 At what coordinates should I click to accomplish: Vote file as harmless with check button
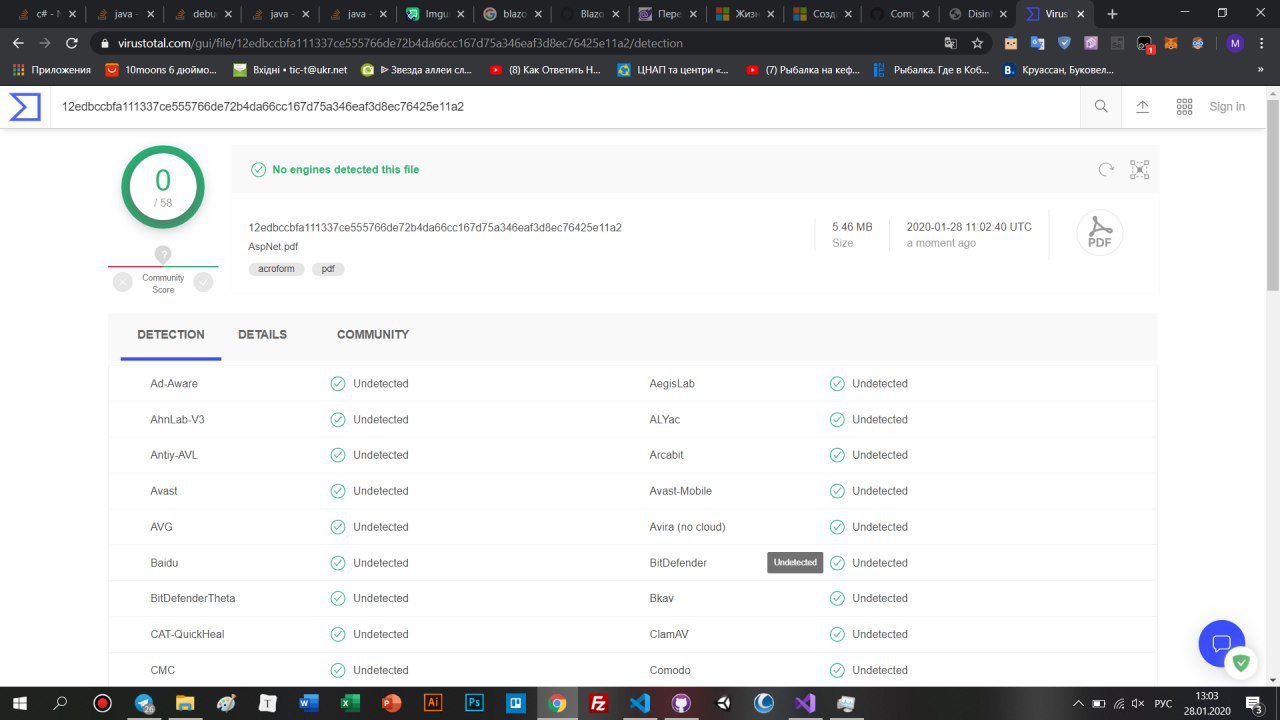click(203, 282)
